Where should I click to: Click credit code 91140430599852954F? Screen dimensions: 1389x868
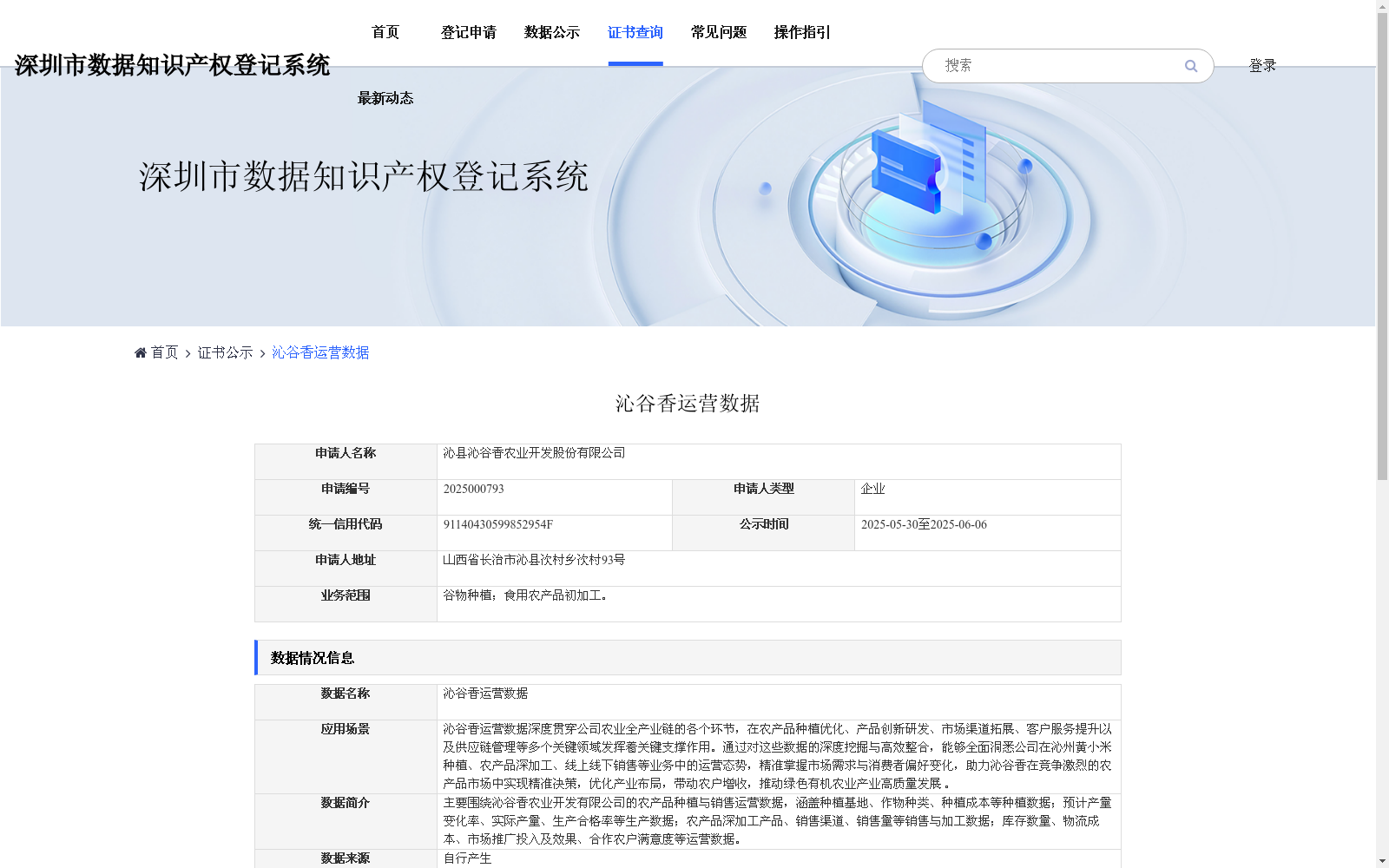[498, 524]
